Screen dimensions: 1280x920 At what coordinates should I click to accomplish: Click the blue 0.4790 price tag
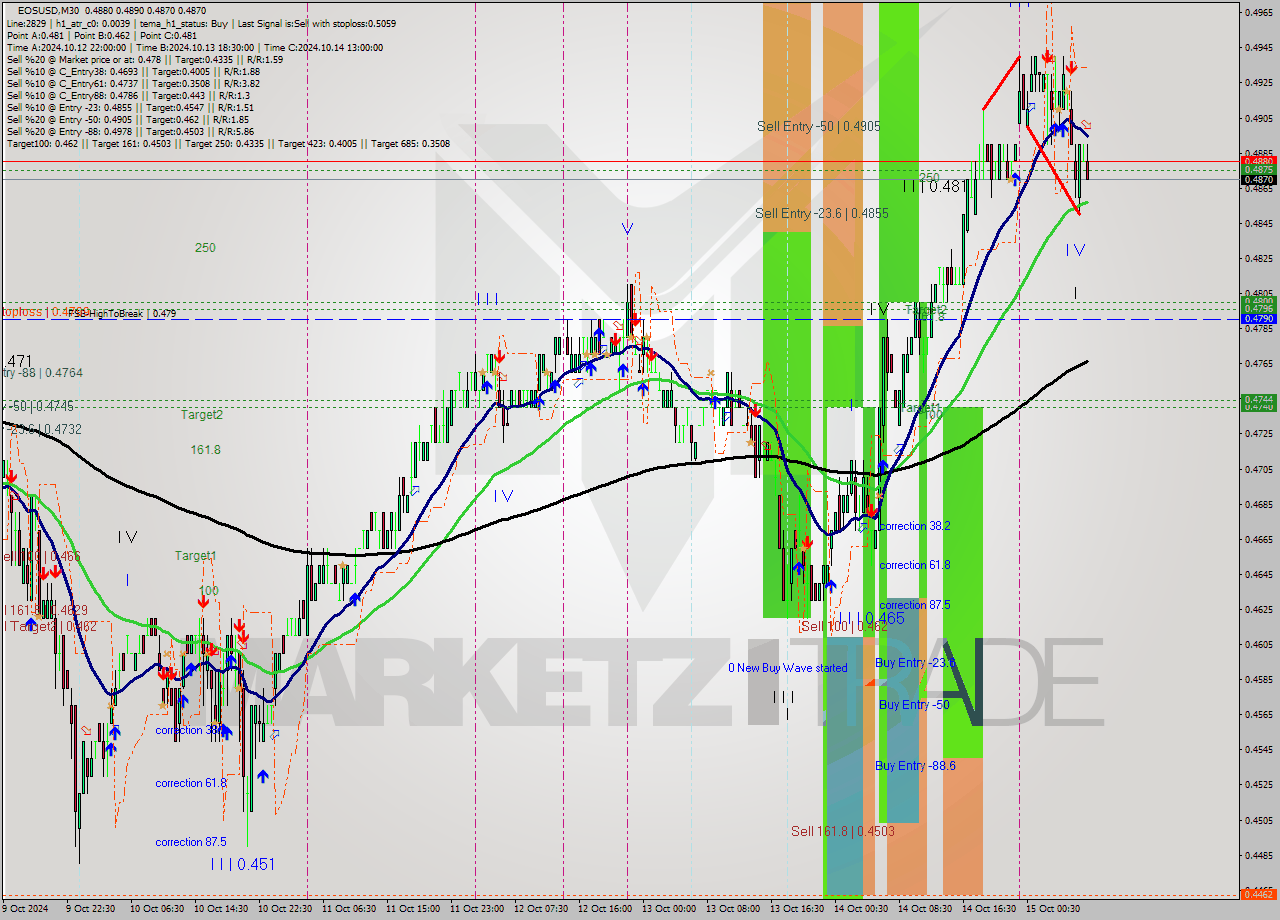pos(1258,318)
